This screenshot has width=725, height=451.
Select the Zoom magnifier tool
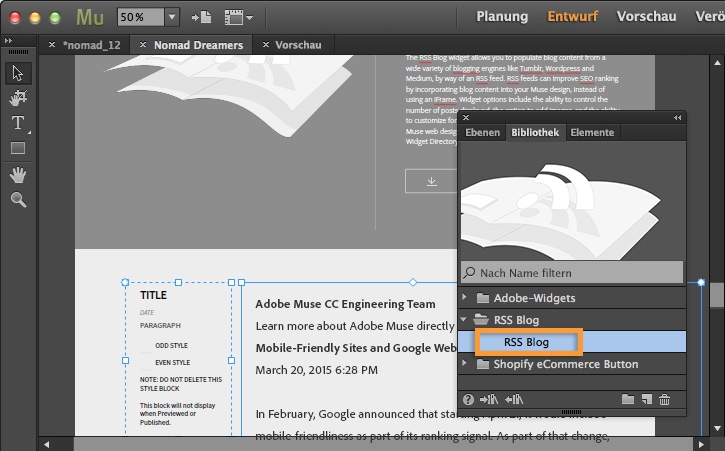tap(18, 199)
